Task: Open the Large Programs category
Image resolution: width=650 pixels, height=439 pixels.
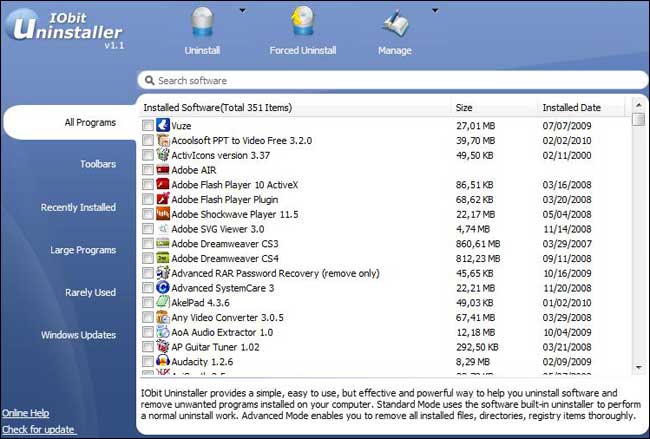Action: pyautogui.click(x=84, y=250)
